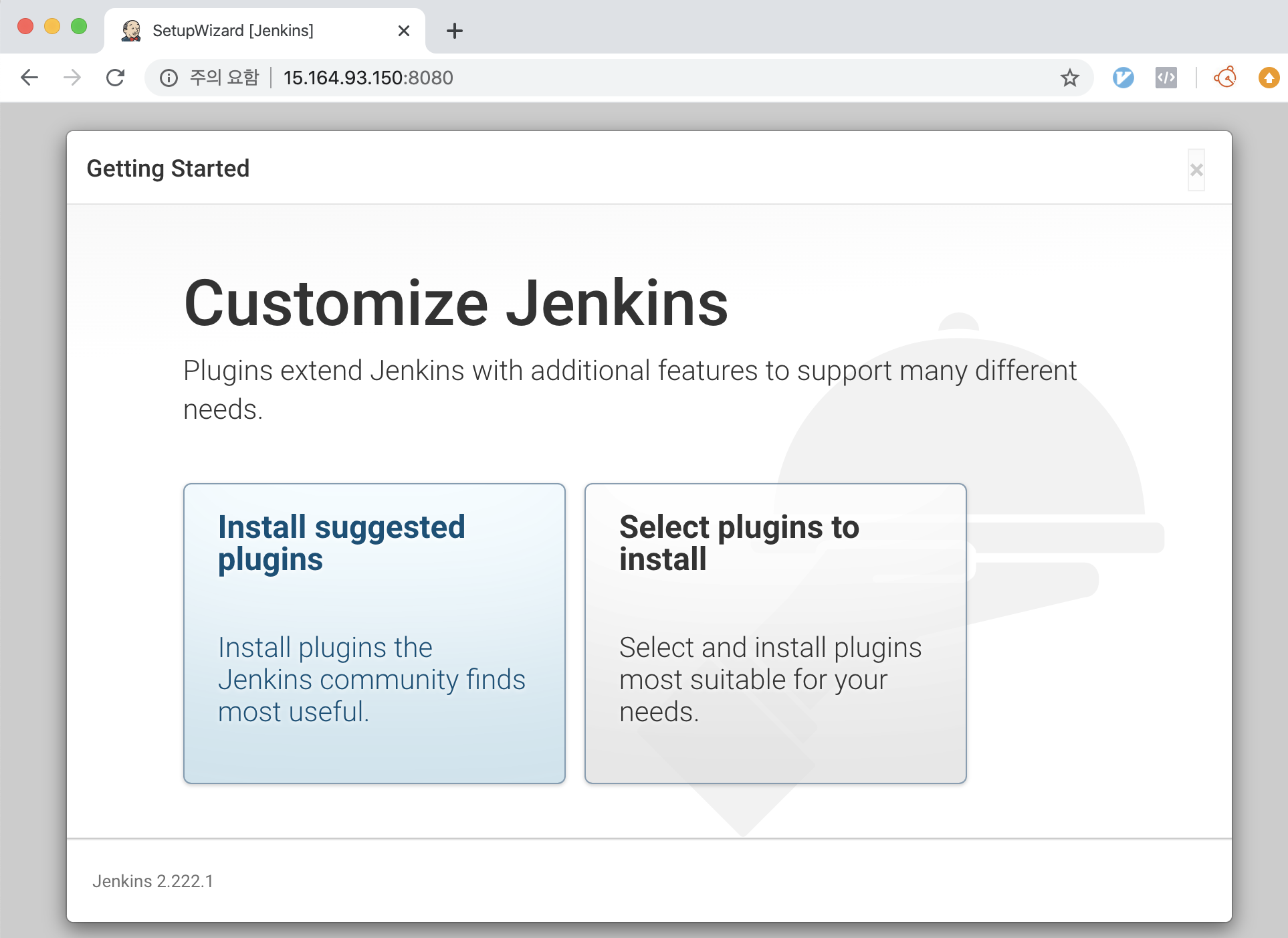Viewport: 1288px width, 938px height.
Task: Bookmark this page with the star icon
Action: 1069,78
